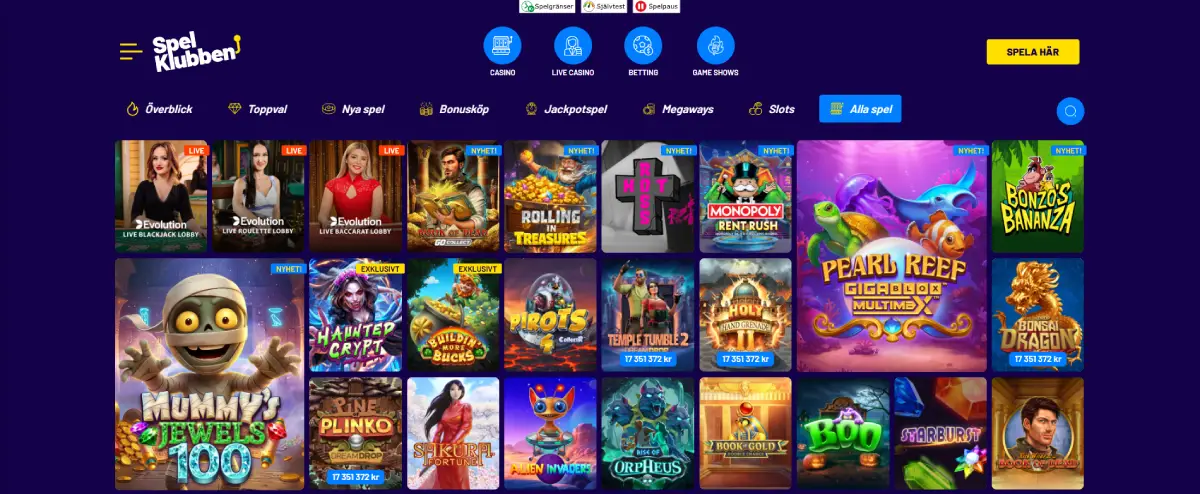Click the blue search magnifier icon

tap(1070, 111)
